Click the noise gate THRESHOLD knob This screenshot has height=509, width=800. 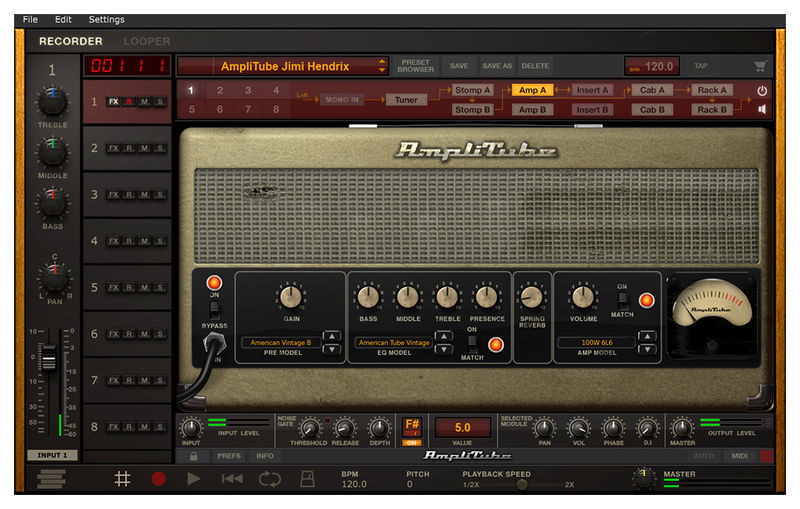pos(309,428)
